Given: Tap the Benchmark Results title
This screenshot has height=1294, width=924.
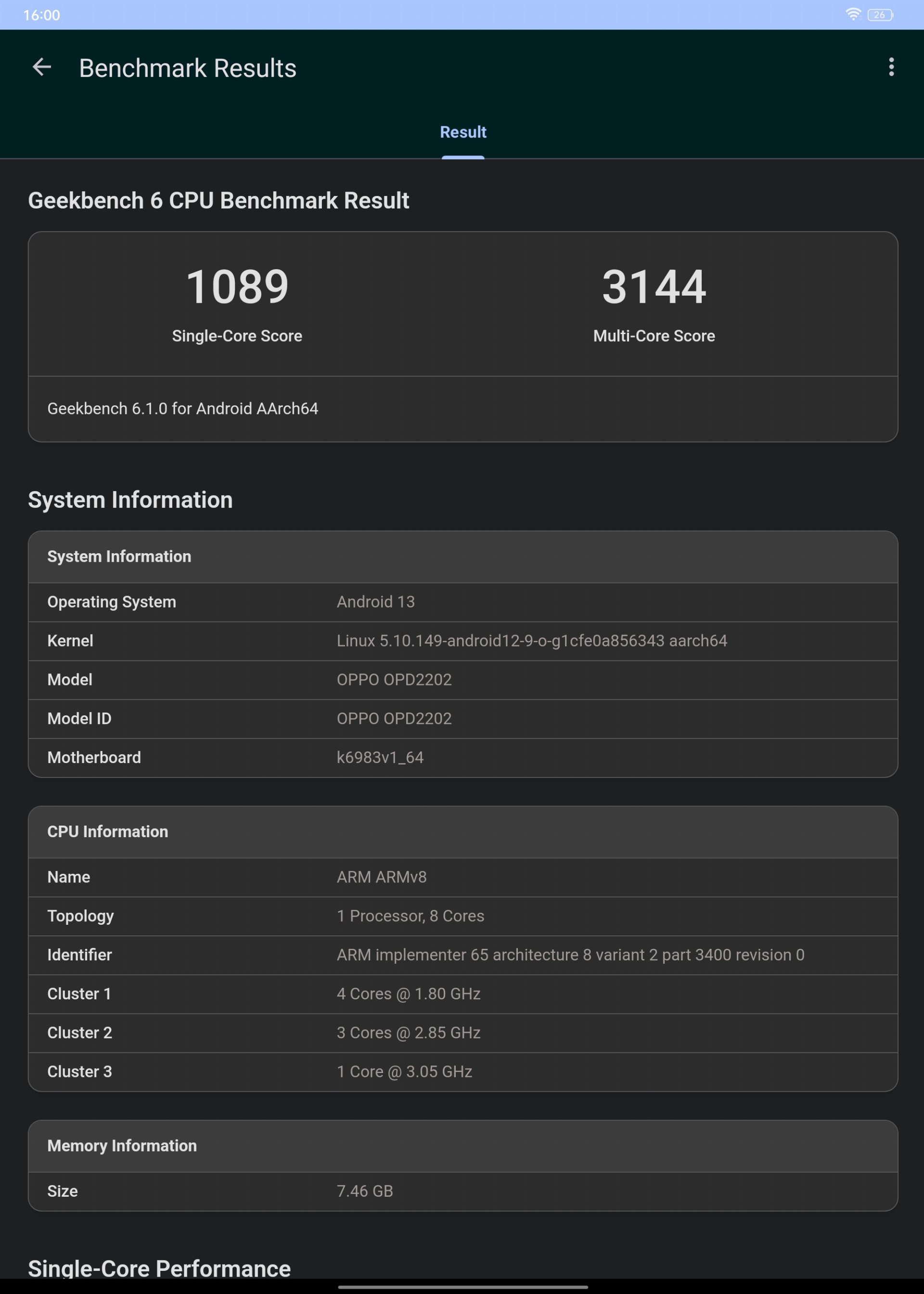Looking at the screenshot, I should [188, 68].
